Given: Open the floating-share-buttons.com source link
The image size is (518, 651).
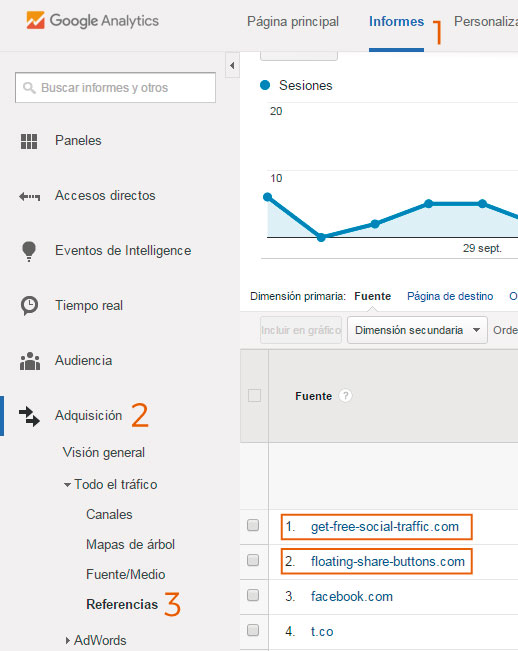Looking at the screenshot, I should [388, 562].
